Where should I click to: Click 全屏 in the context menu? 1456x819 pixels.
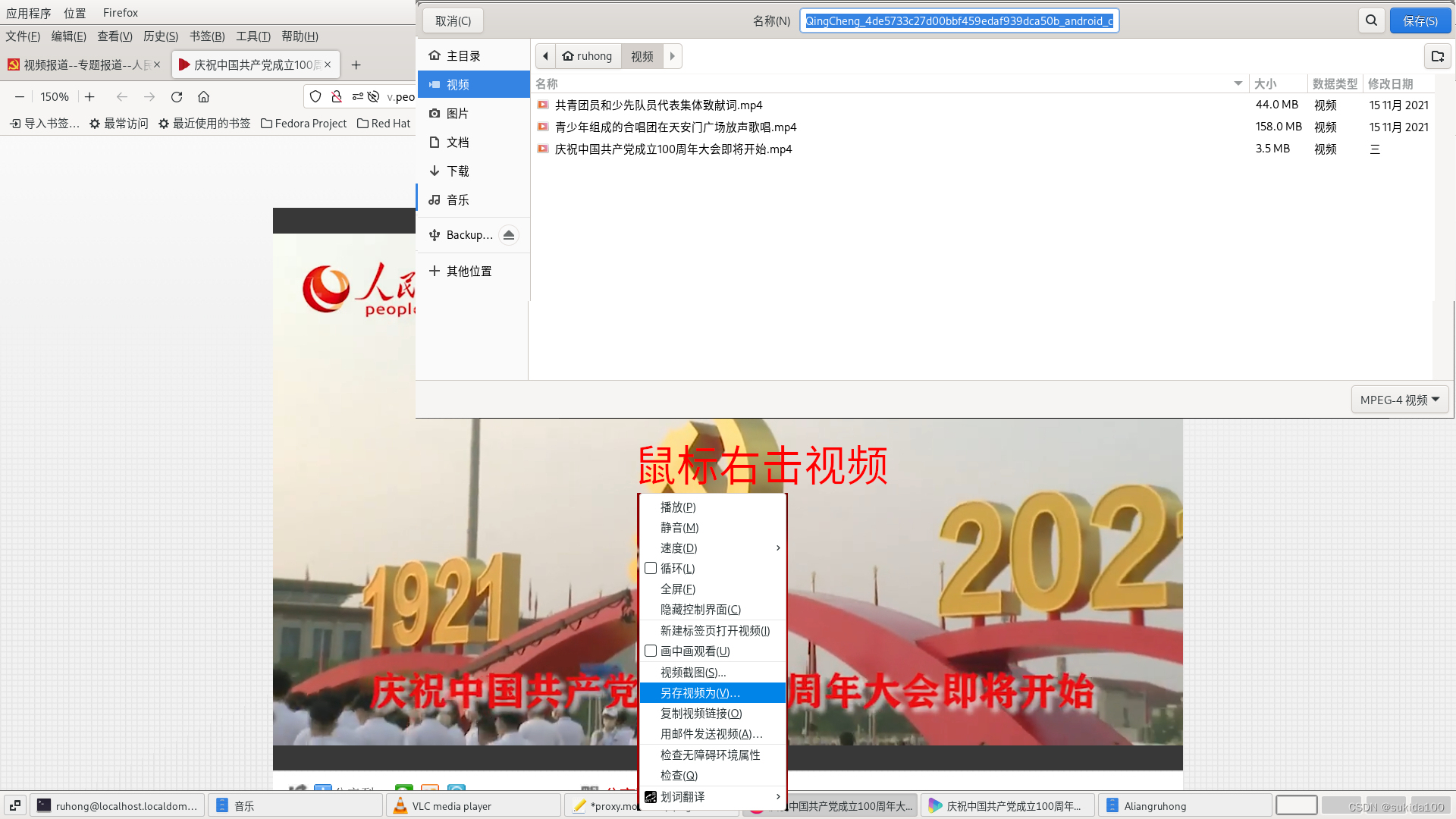(x=713, y=589)
